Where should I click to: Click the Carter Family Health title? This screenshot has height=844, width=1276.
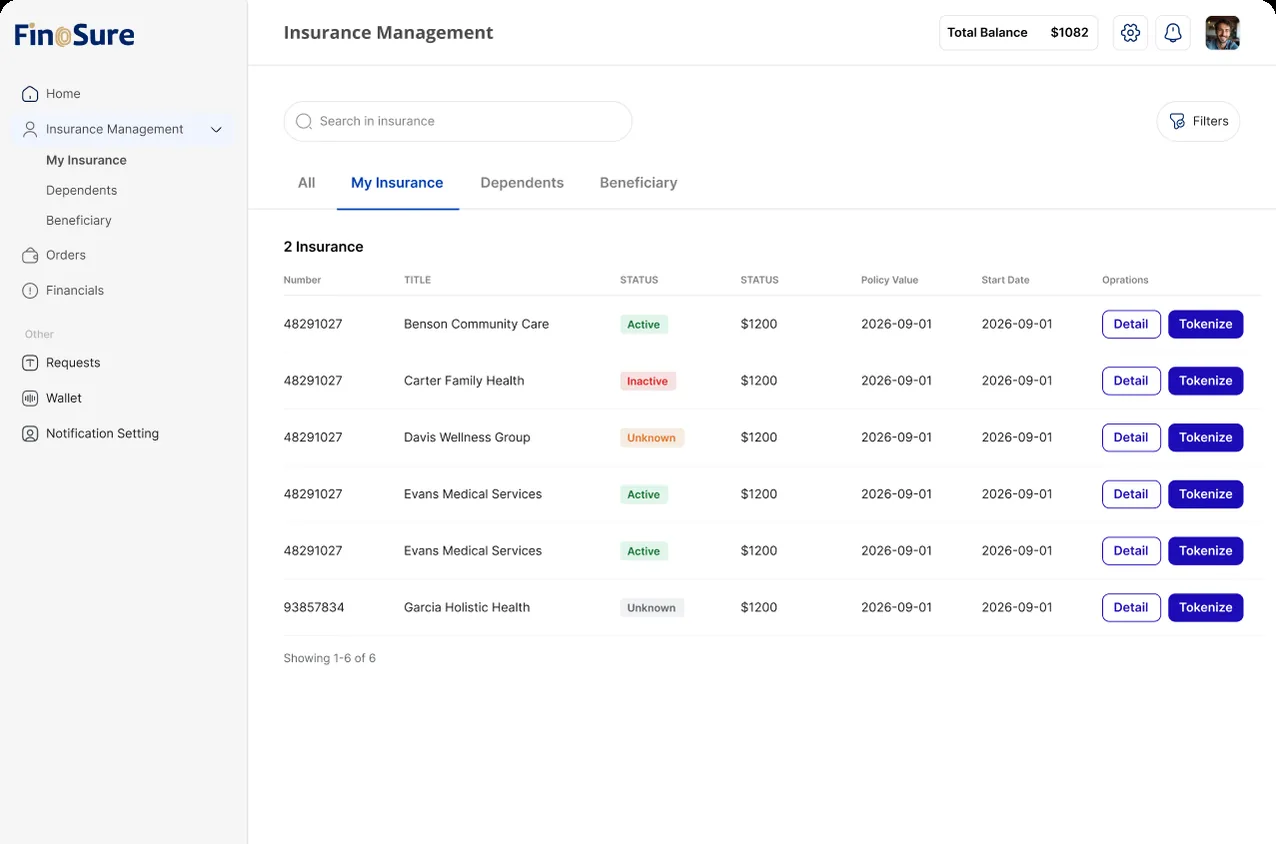pos(464,381)
